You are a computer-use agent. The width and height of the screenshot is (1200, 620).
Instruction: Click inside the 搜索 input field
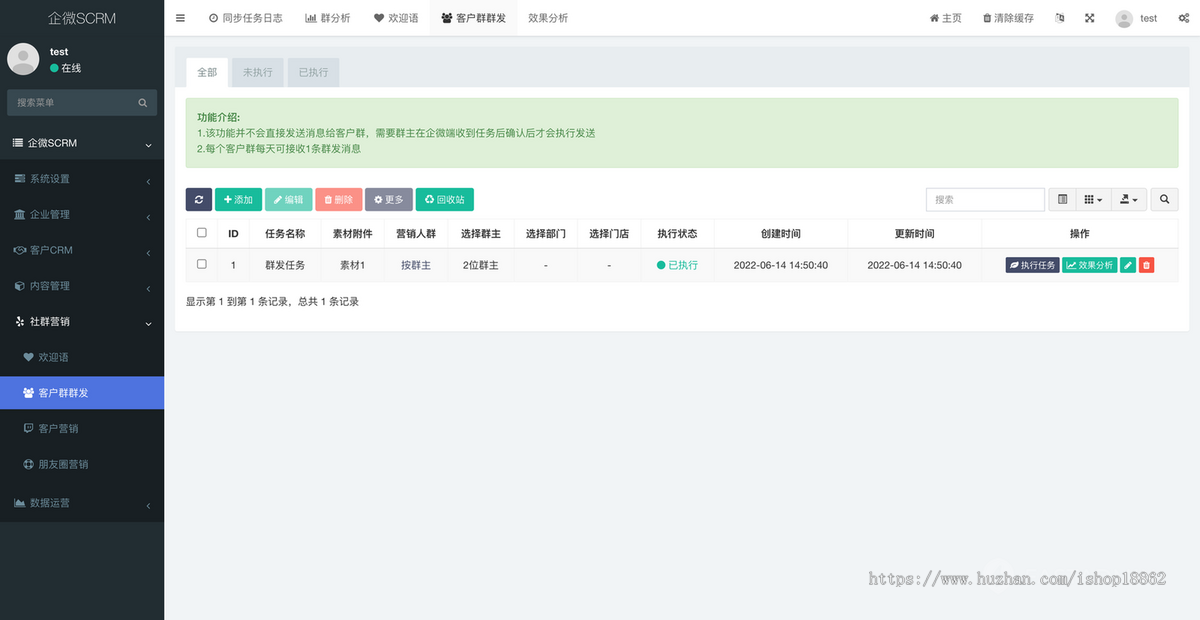coord(985,199)
